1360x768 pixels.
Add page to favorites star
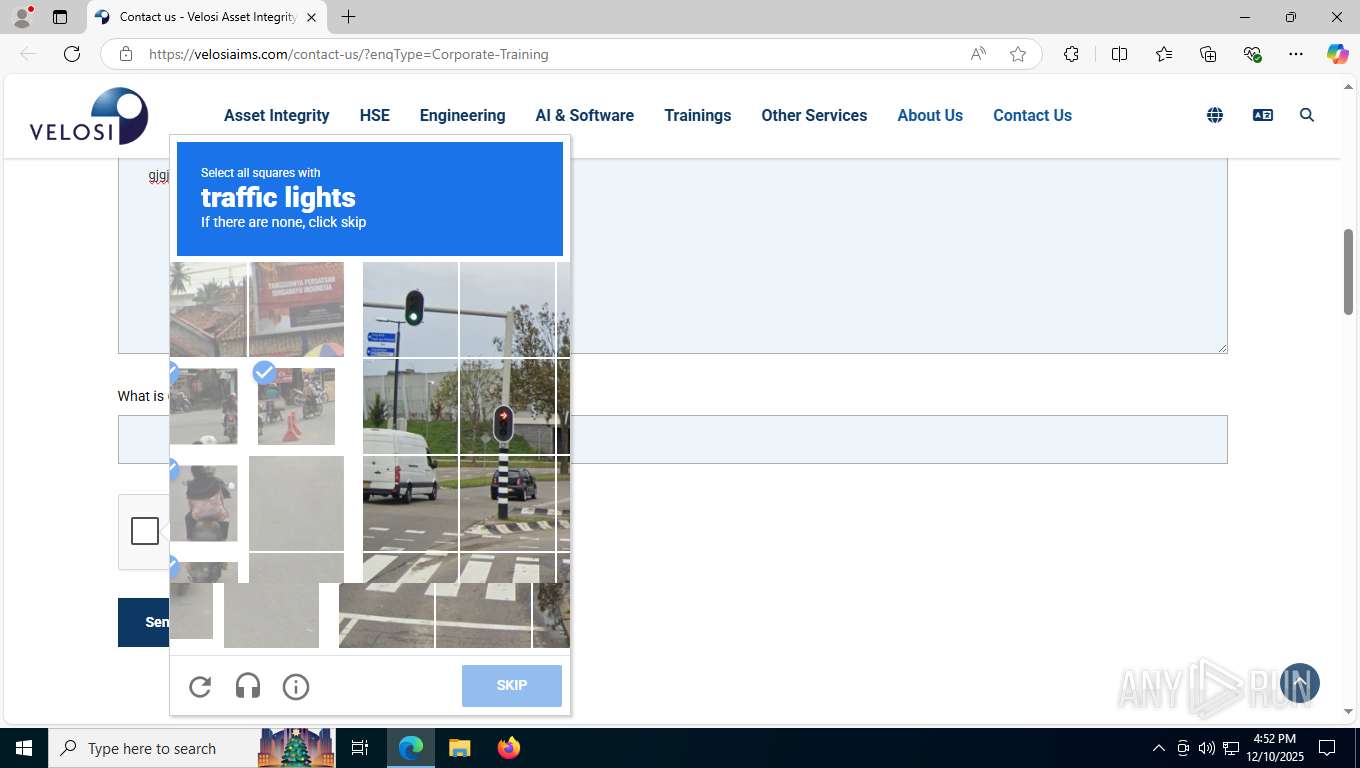(1018, 54)
